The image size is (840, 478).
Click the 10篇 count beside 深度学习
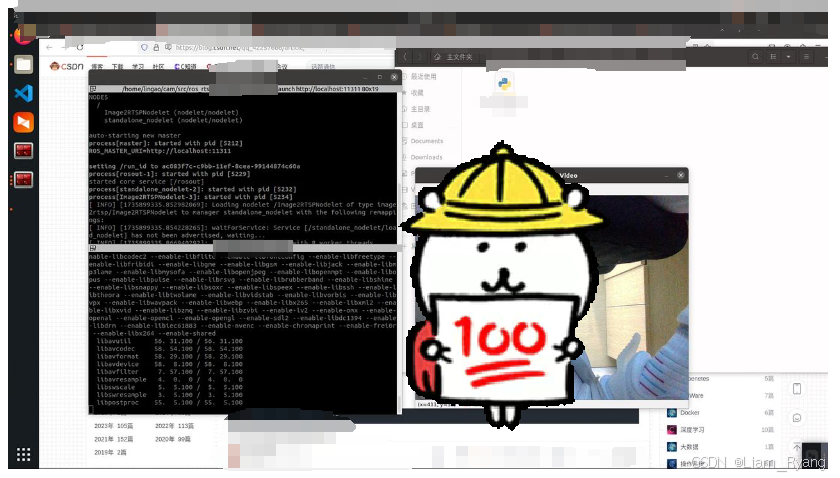coord(768,430)
